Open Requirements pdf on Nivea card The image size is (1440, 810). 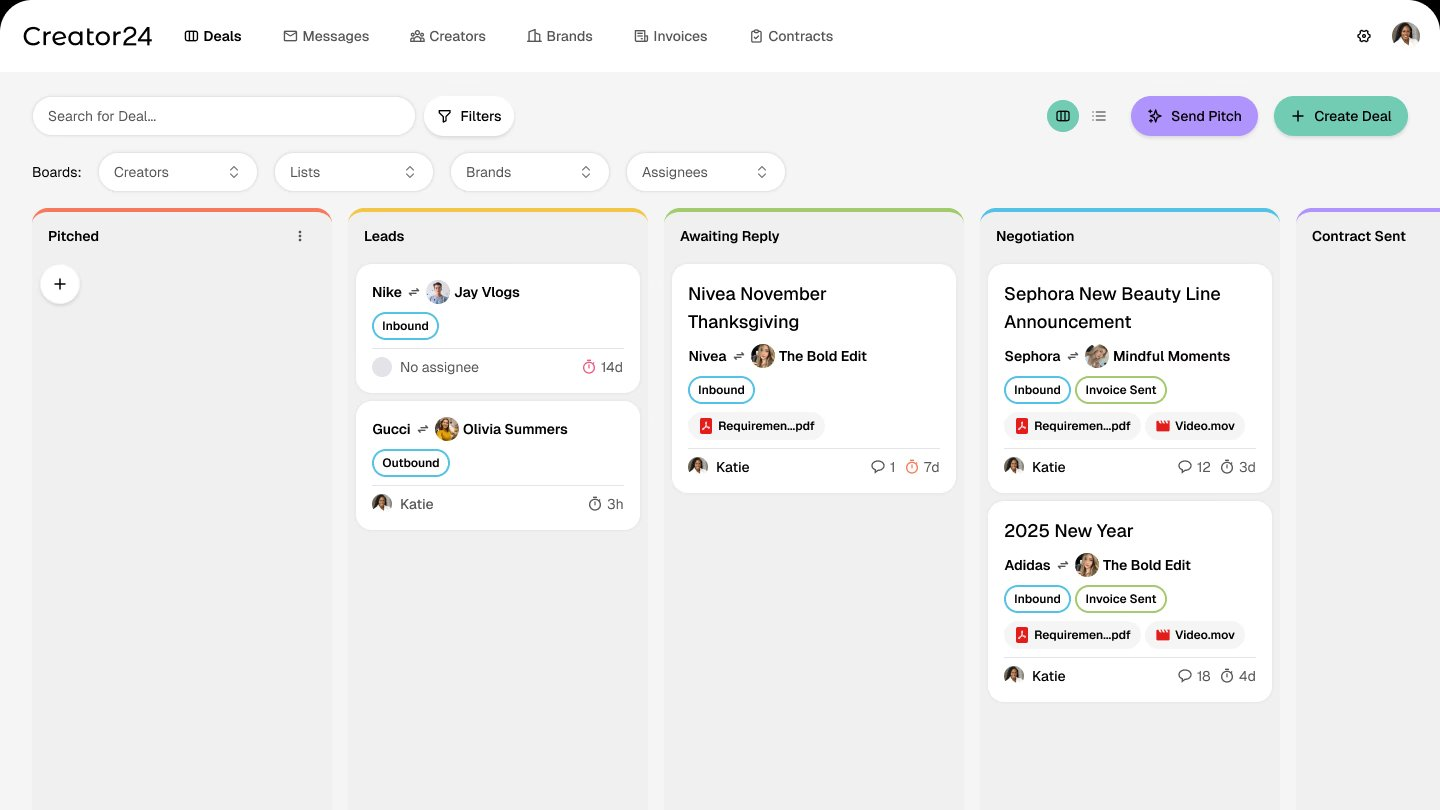click(x=757, y=426)
